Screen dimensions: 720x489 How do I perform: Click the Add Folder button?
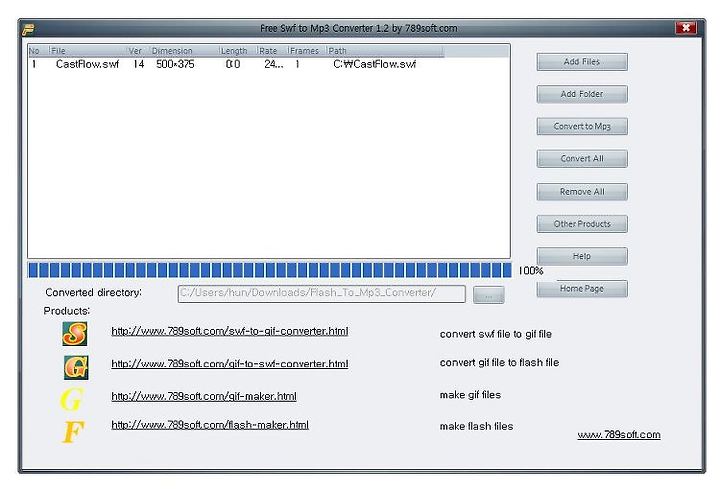point(582,94)
